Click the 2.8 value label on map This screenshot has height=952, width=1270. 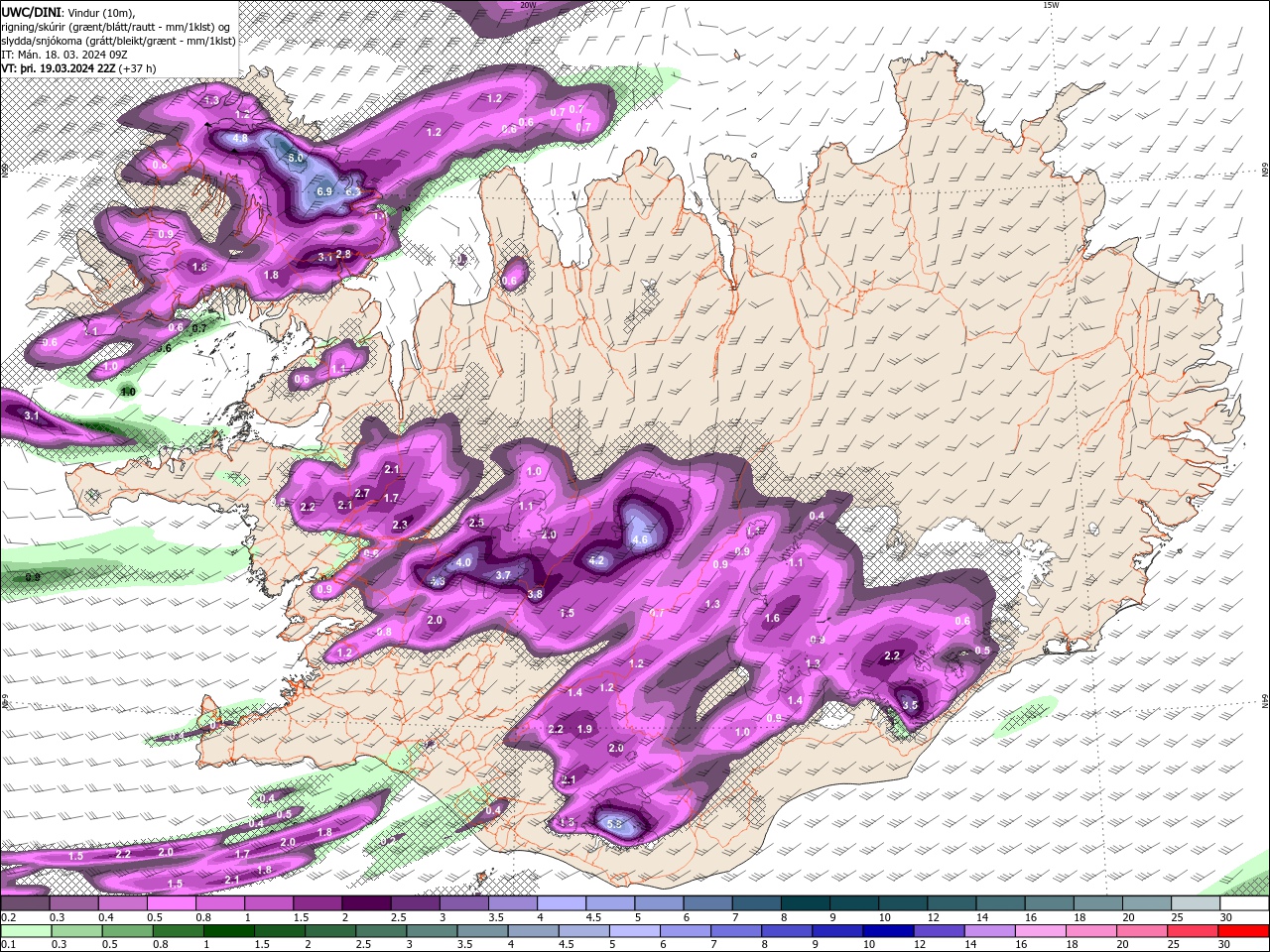coord(343,254)
